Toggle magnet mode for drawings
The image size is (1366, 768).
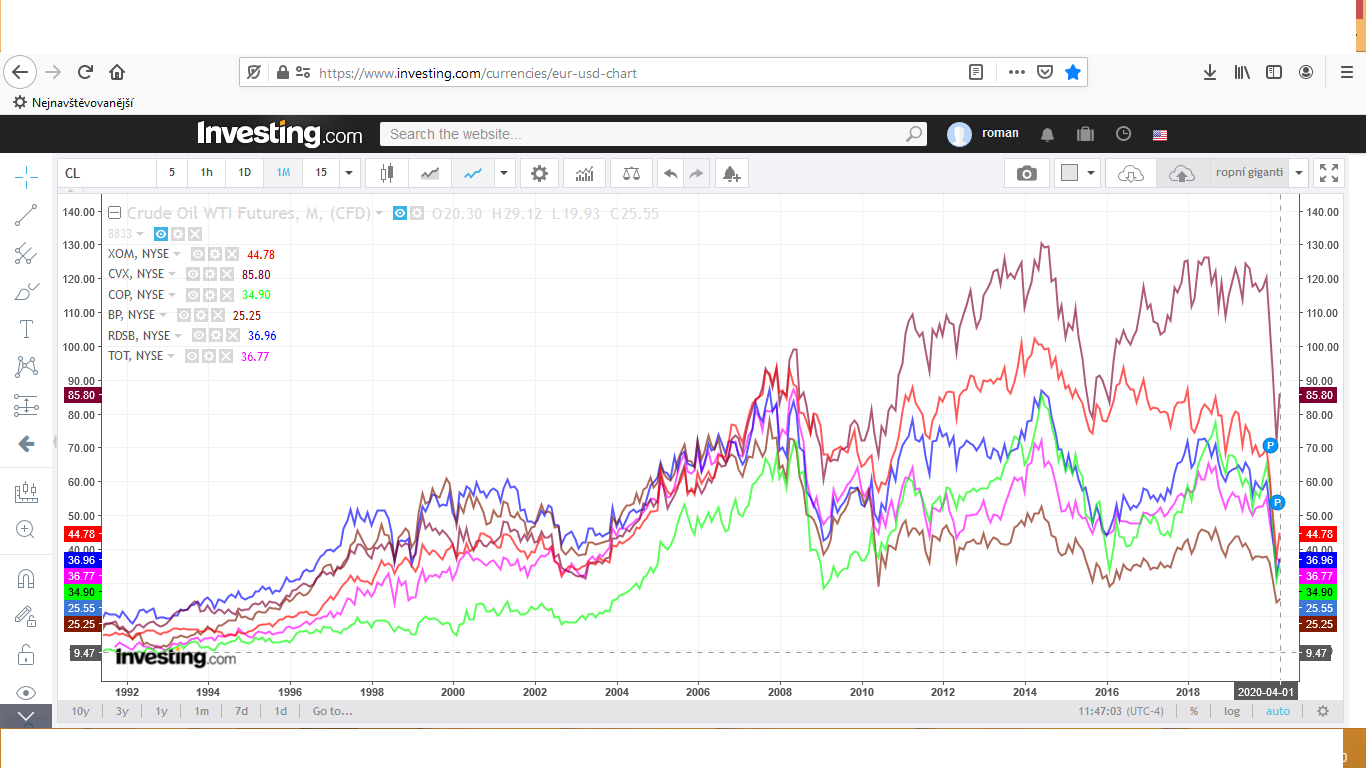tap(26, 579)
